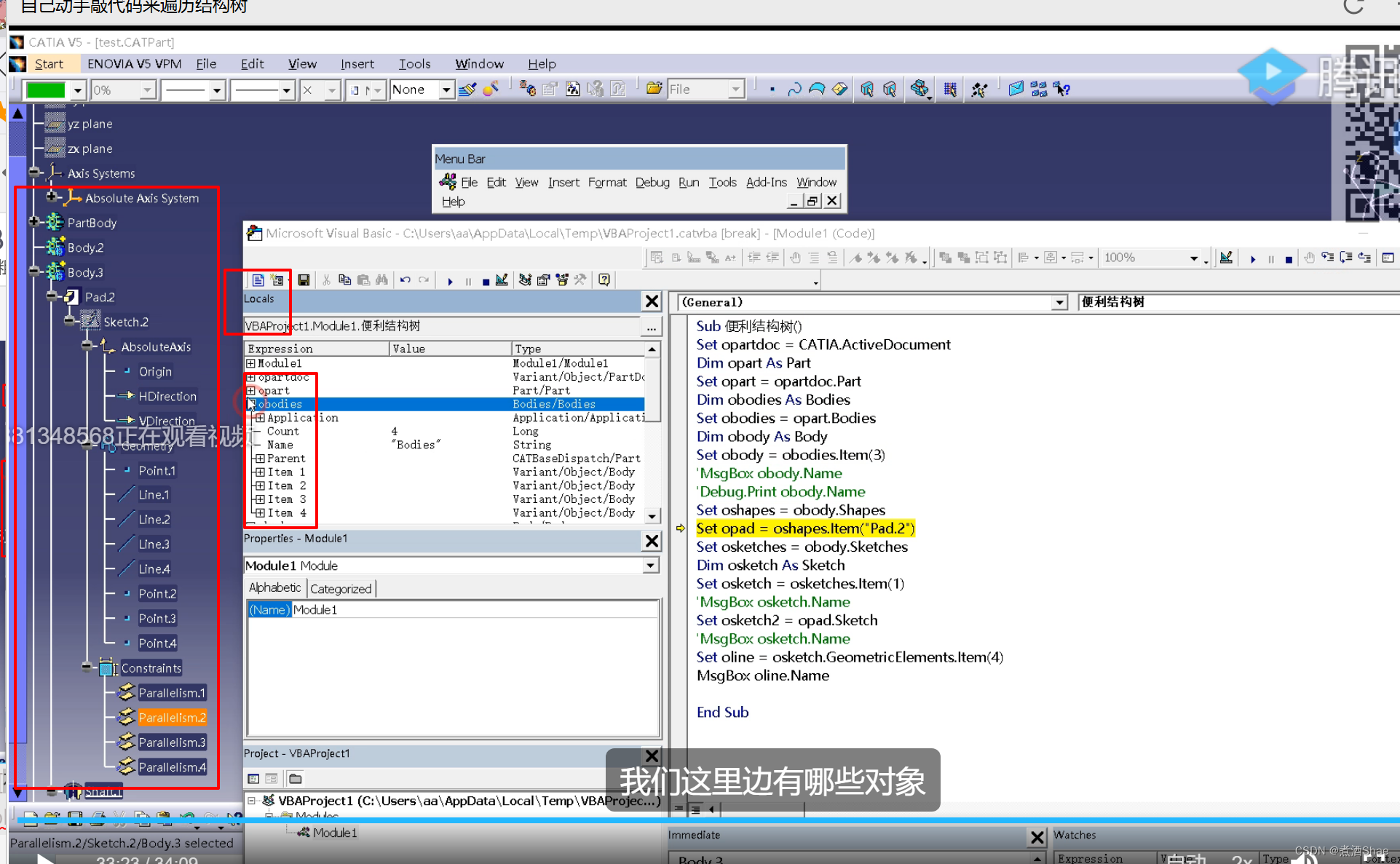Click the Toggle Folders icon in Project pane
The width and height of the screenshot is (1400, 864).
[x=295, y=779]
